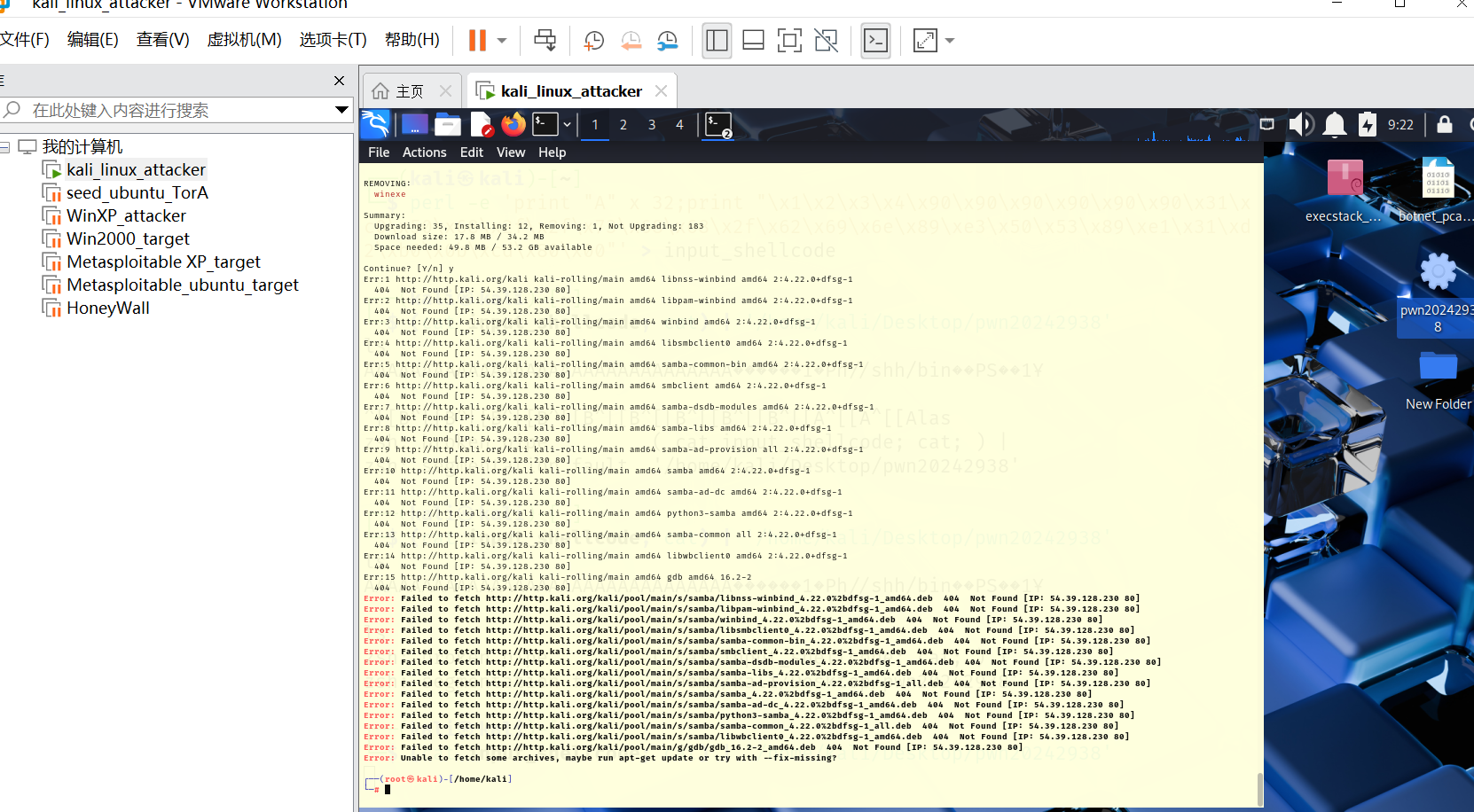Launch the file manager from Kali panel
Viewport: 1474px width, 812px height.
coord(447,124)
